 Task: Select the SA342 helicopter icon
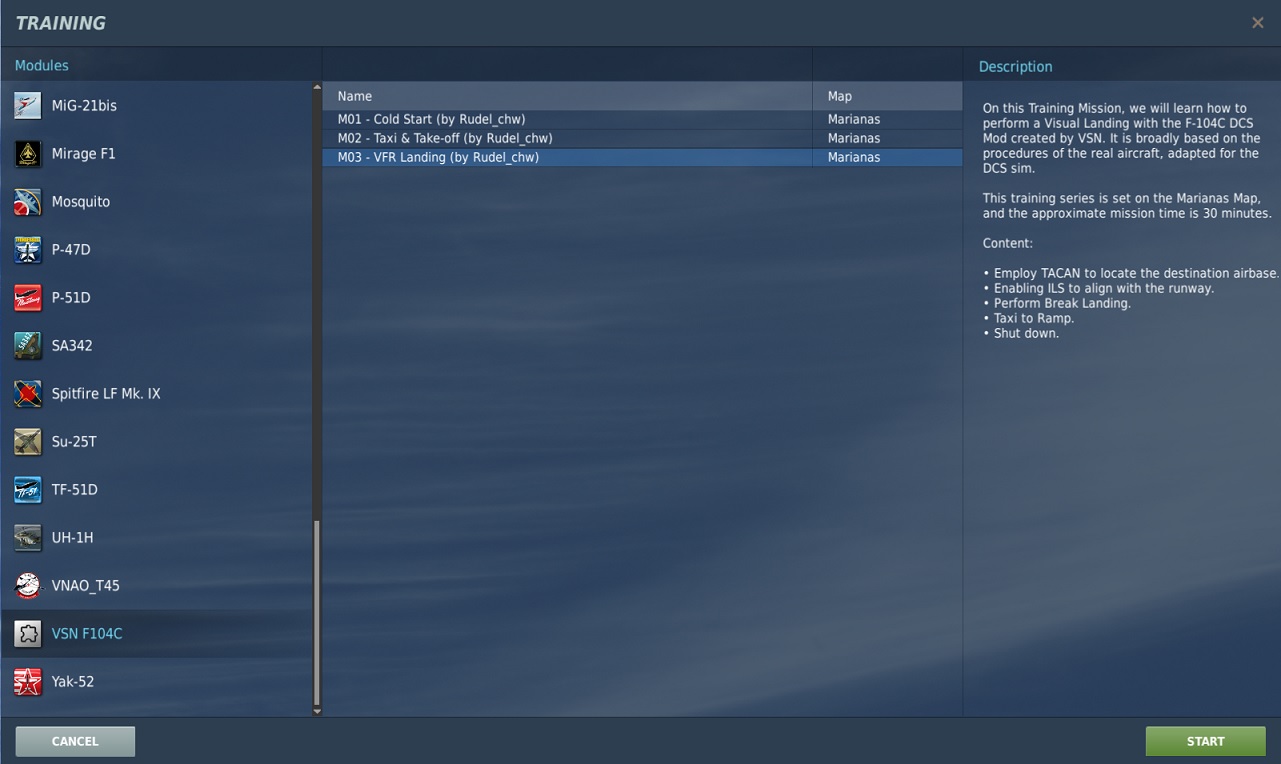pos(28,346)
